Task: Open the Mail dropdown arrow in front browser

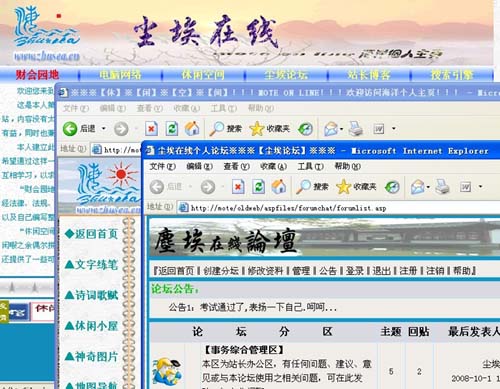Action: (428, 187)
